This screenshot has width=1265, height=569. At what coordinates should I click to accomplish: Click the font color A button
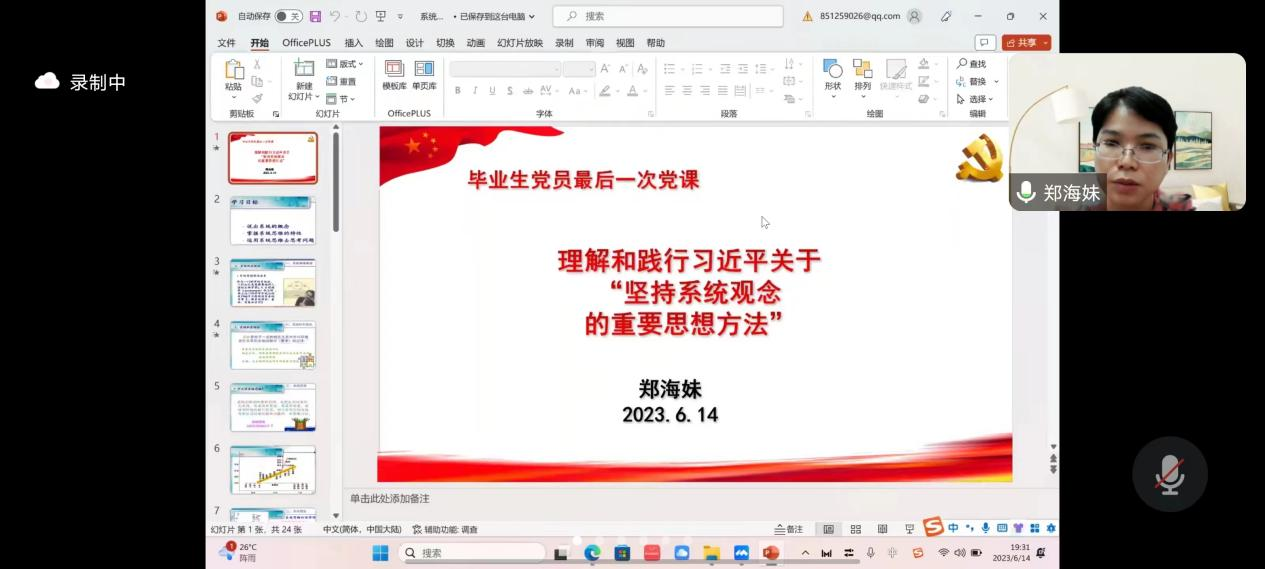pos(632,91)
